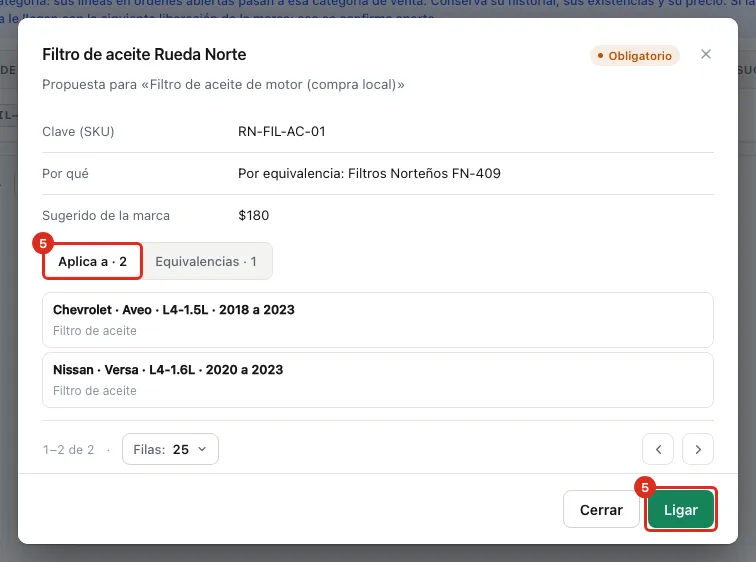Go to the previous page of results
Screen dimensions: 756x562
click(658, 449)
